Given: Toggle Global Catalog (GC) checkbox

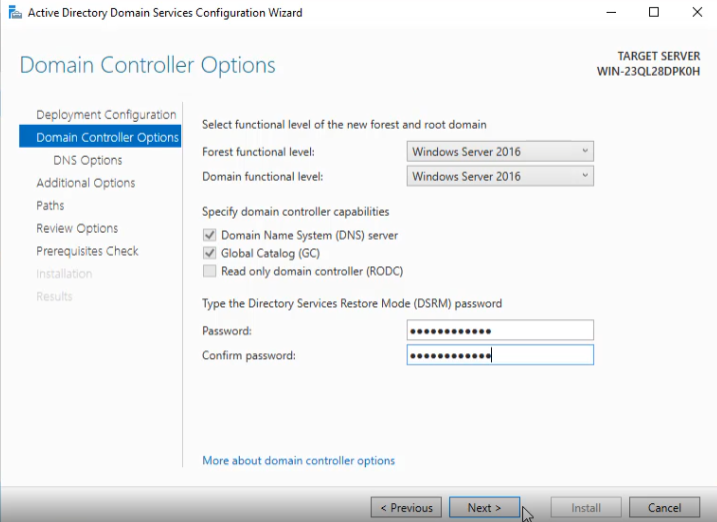Looking at the screenshot, I should (x=209, y=253).
